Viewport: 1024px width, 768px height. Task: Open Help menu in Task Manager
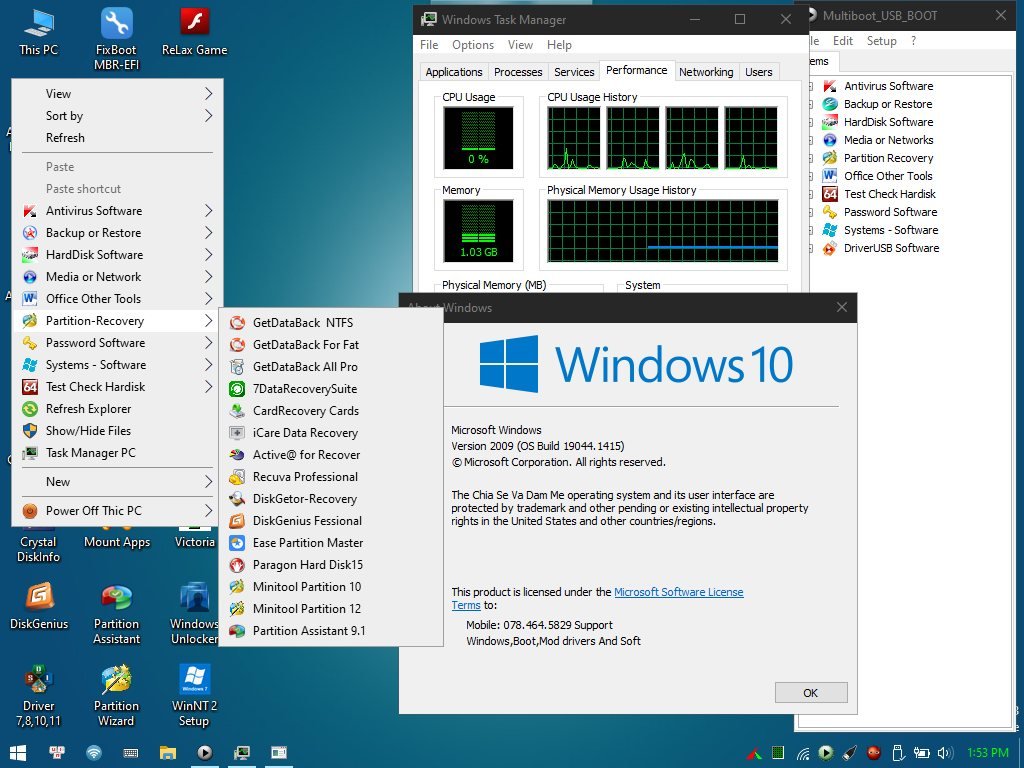tap(559, 44)
